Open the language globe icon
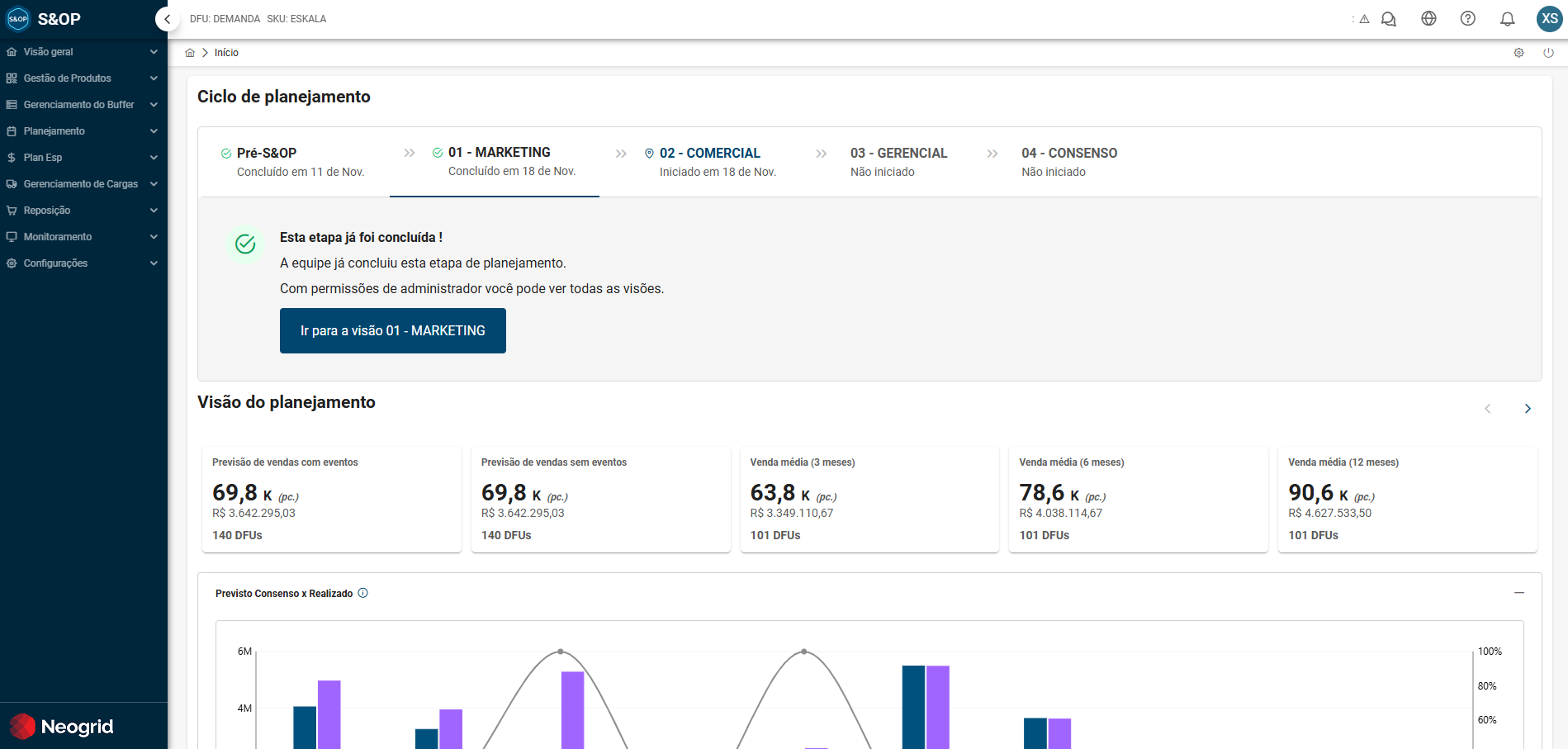The width and height of the screenshot is (1568, 749). click(1428, 19)
